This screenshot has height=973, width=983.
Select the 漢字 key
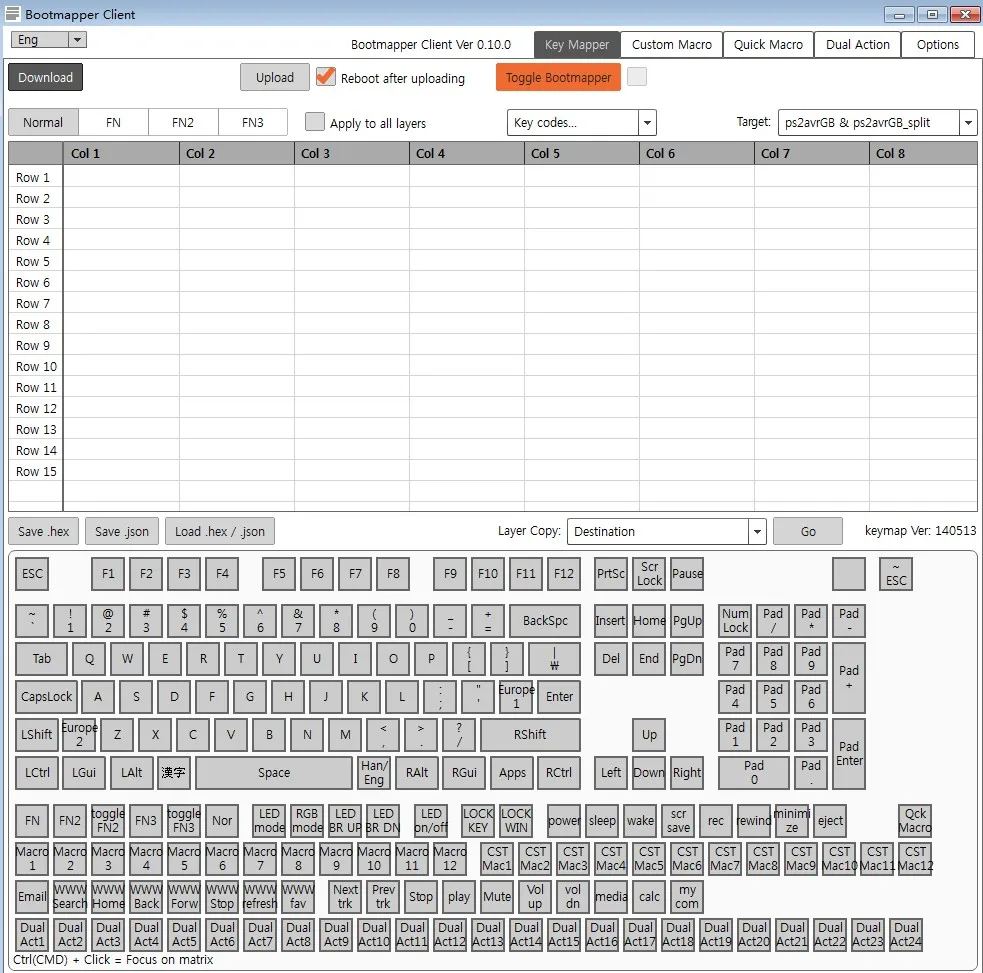click(x=172, y=772)
